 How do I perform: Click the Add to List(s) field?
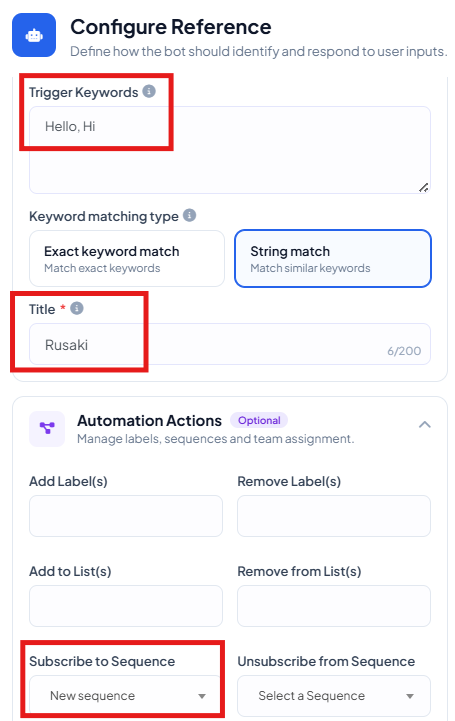point(126,606)
